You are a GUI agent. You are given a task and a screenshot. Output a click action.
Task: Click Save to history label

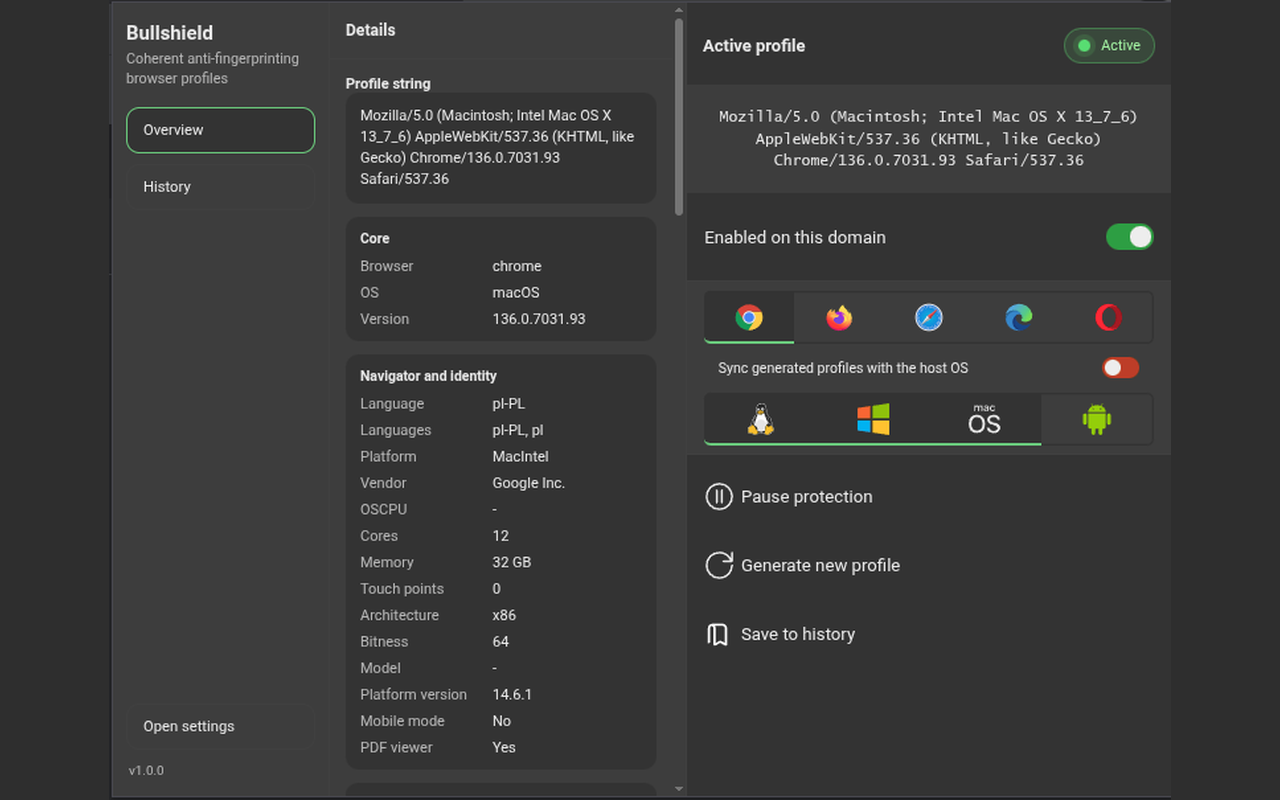(797, 634)
